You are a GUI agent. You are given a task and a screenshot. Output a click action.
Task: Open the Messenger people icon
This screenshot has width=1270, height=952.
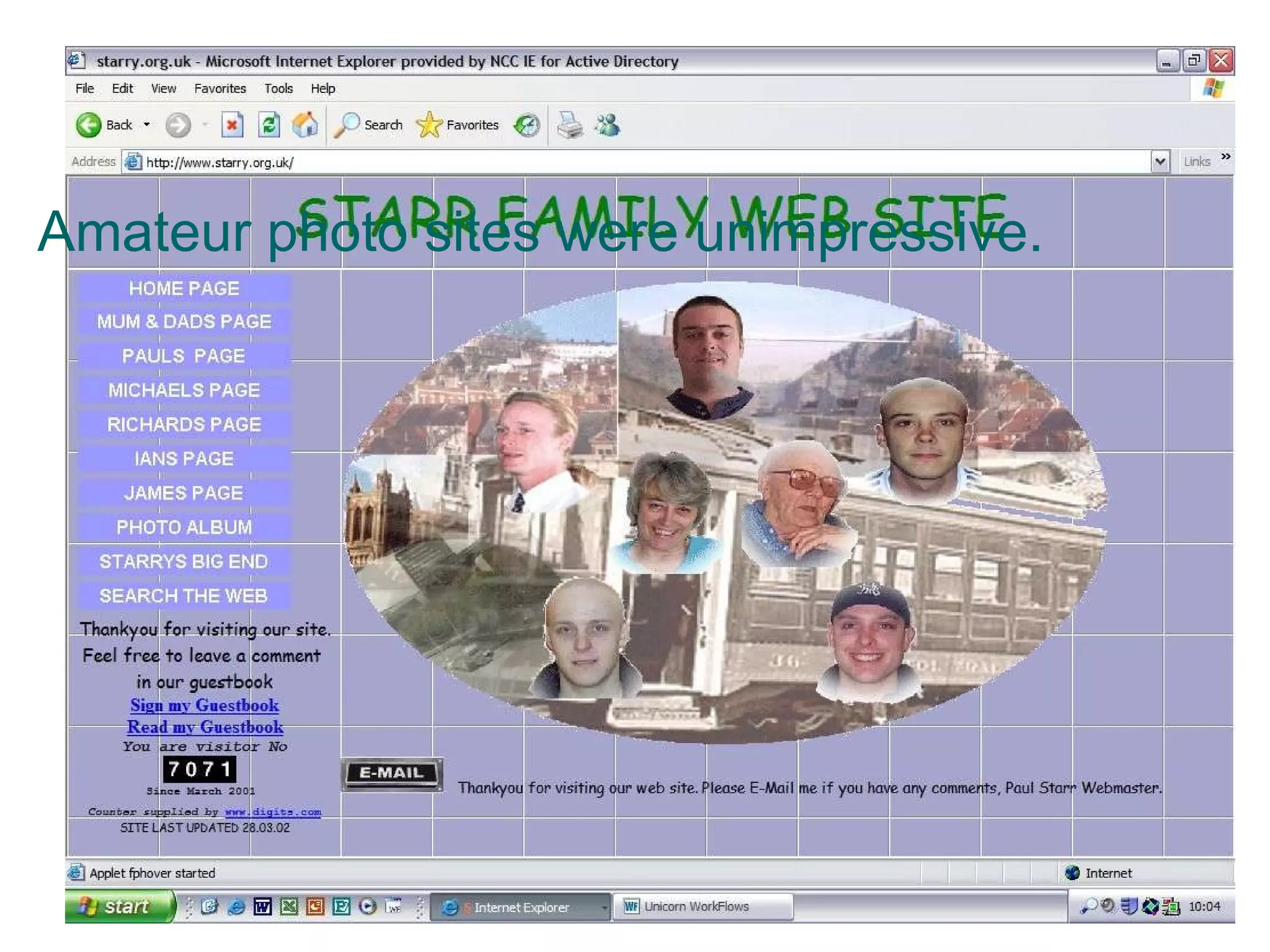coord(607,125)
